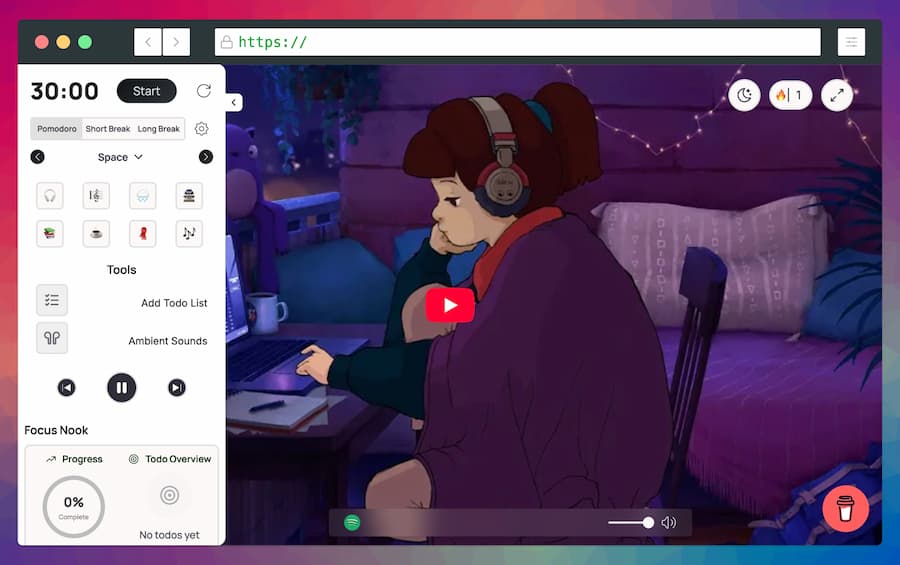Switch to the Short Break tab
The height and width of the screenshot is (565, 900).
click(x=108, y=129)
